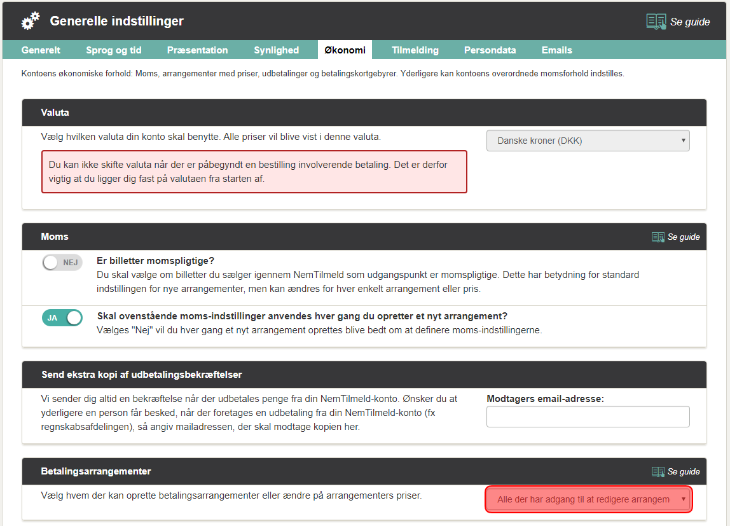Click 'Se guide' text in the Betalingsarrangementer header
Screen dimensions: 730x526
[683, 472]
